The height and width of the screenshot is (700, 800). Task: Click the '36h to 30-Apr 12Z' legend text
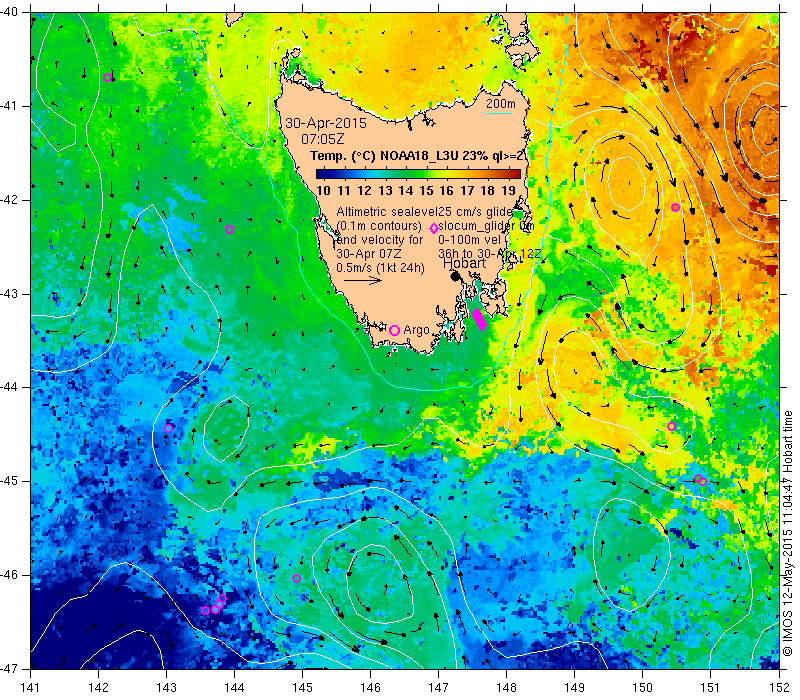pos(490,253)
